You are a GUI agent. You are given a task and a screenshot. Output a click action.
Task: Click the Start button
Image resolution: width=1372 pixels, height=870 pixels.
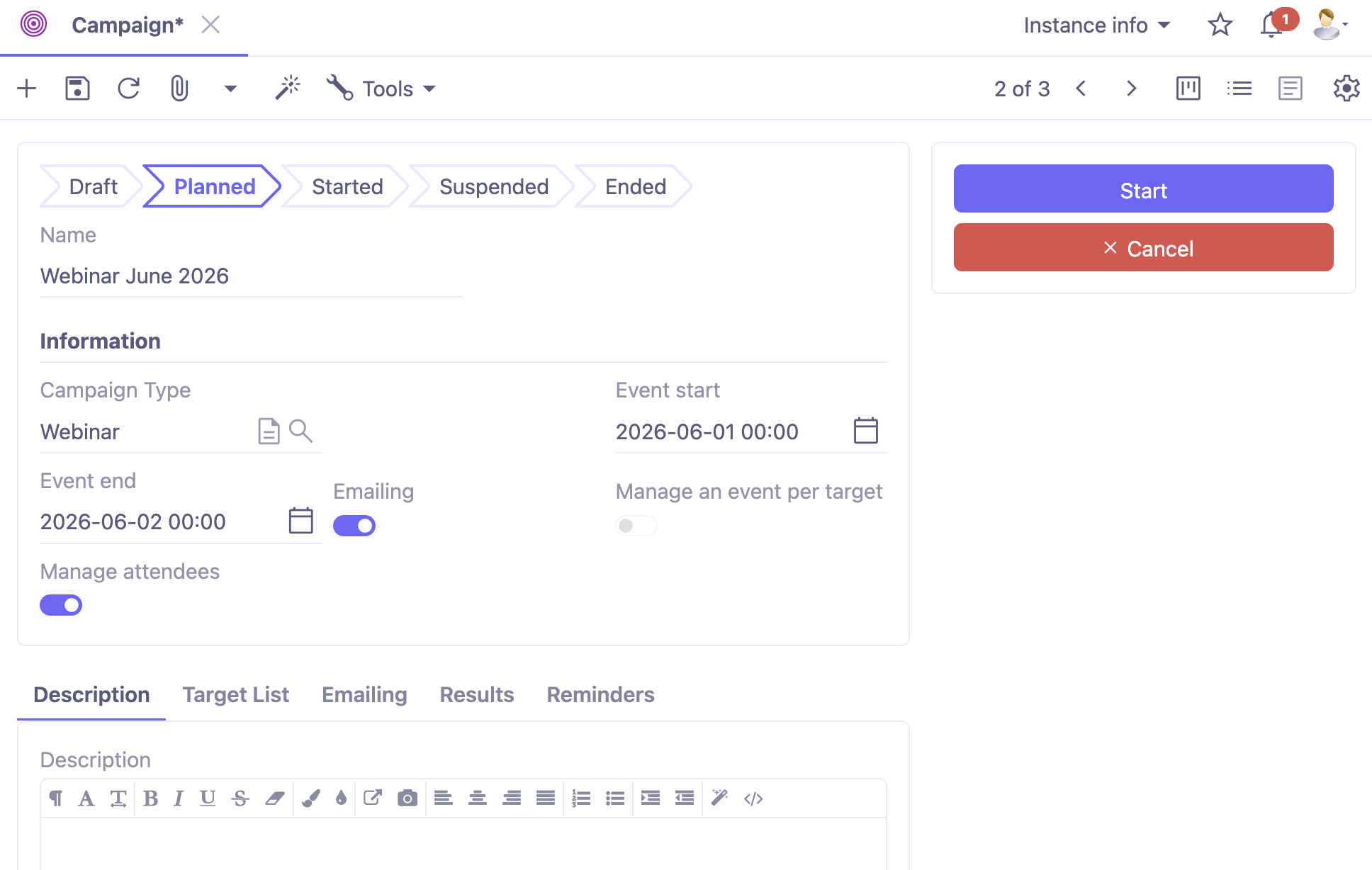1142,189
